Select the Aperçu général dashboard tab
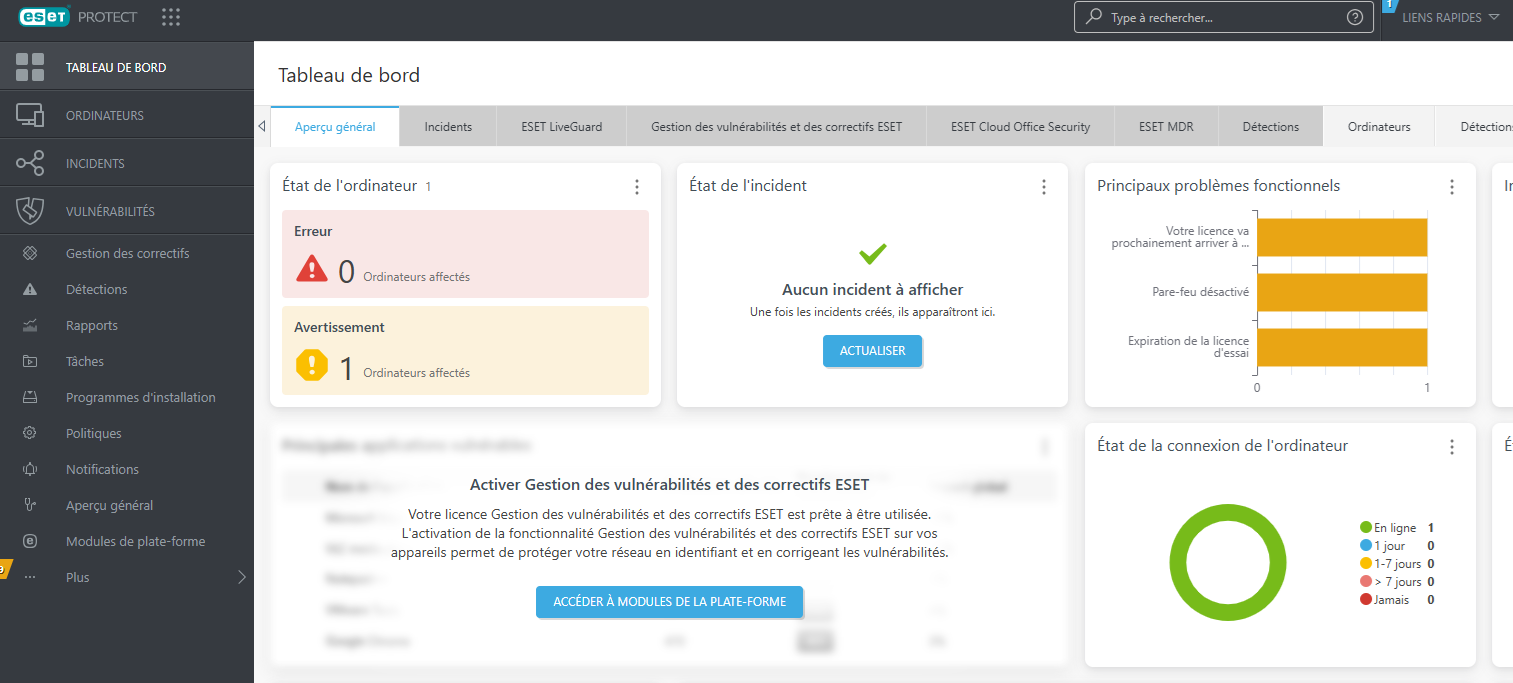Screen dimensions: 1513x683 tap(335, 127)
